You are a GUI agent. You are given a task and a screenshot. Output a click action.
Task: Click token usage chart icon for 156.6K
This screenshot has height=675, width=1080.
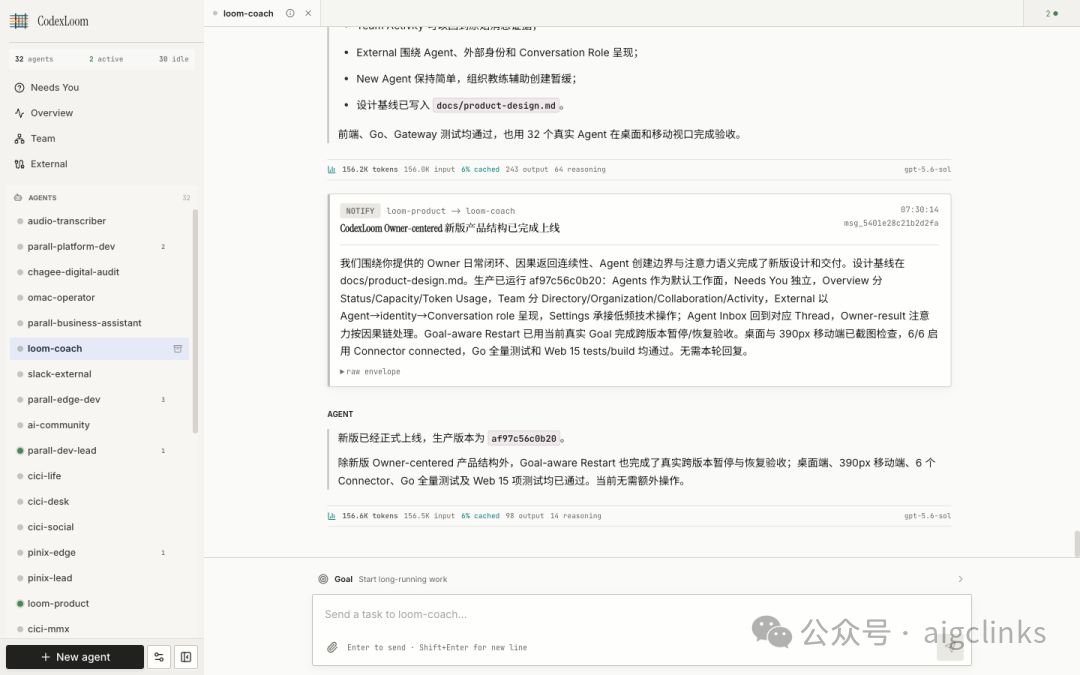[331, 516]
